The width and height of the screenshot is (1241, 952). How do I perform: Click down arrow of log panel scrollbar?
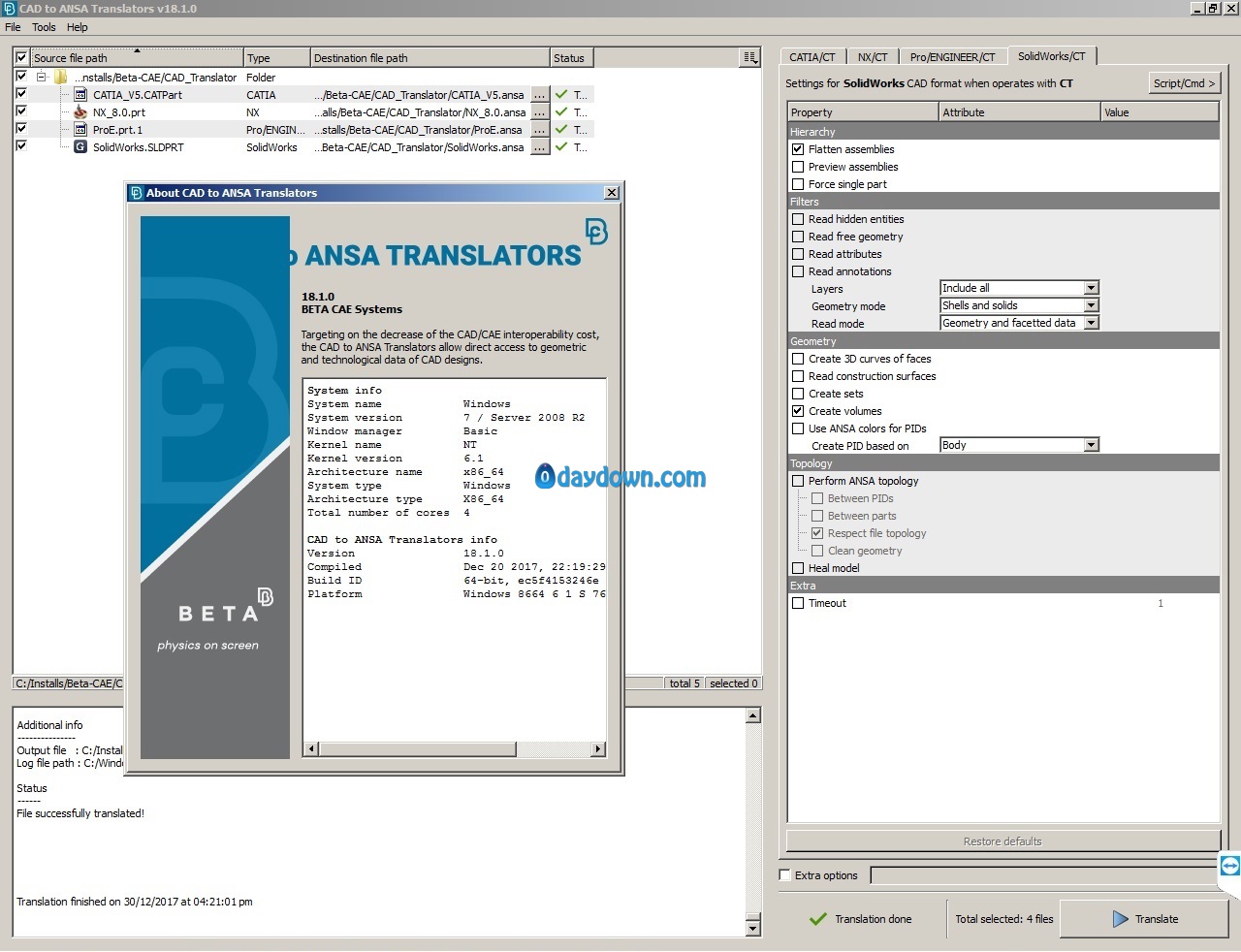(753, 928)
